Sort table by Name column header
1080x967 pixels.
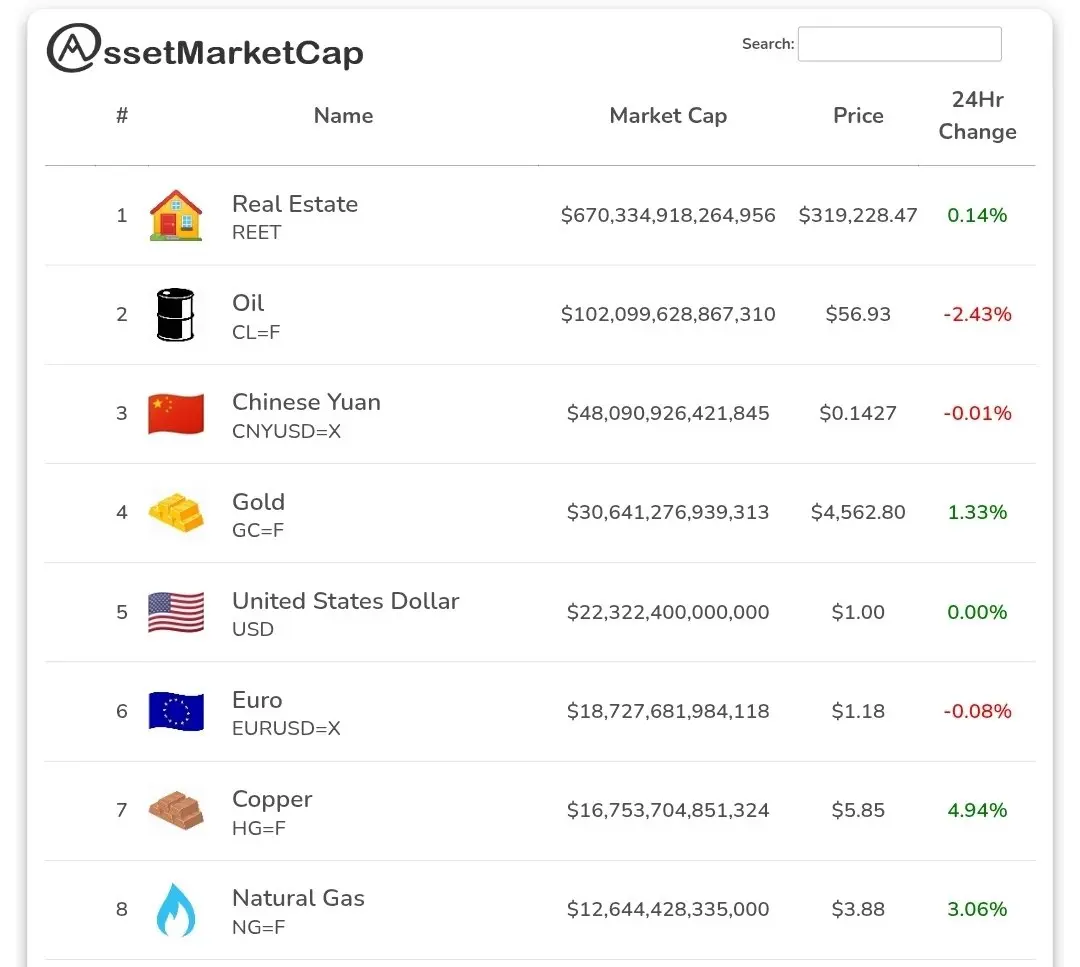tap(343, 116)
